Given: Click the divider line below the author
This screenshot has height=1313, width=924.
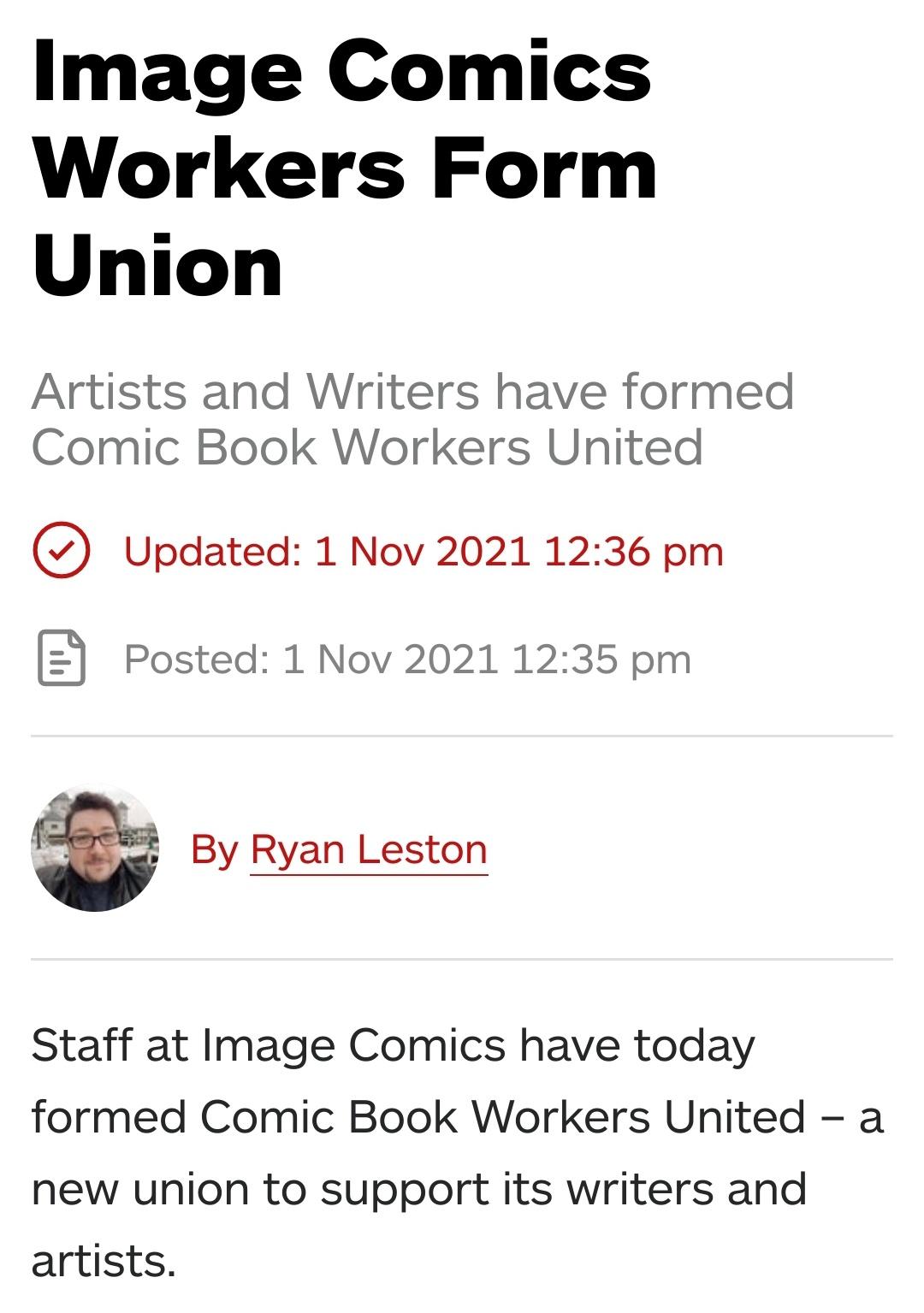Looking at the screenshot, I should pos(462,959).
